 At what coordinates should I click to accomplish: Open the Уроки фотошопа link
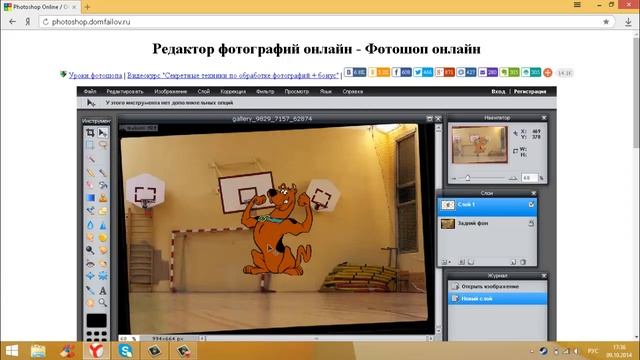pos(96,75)
